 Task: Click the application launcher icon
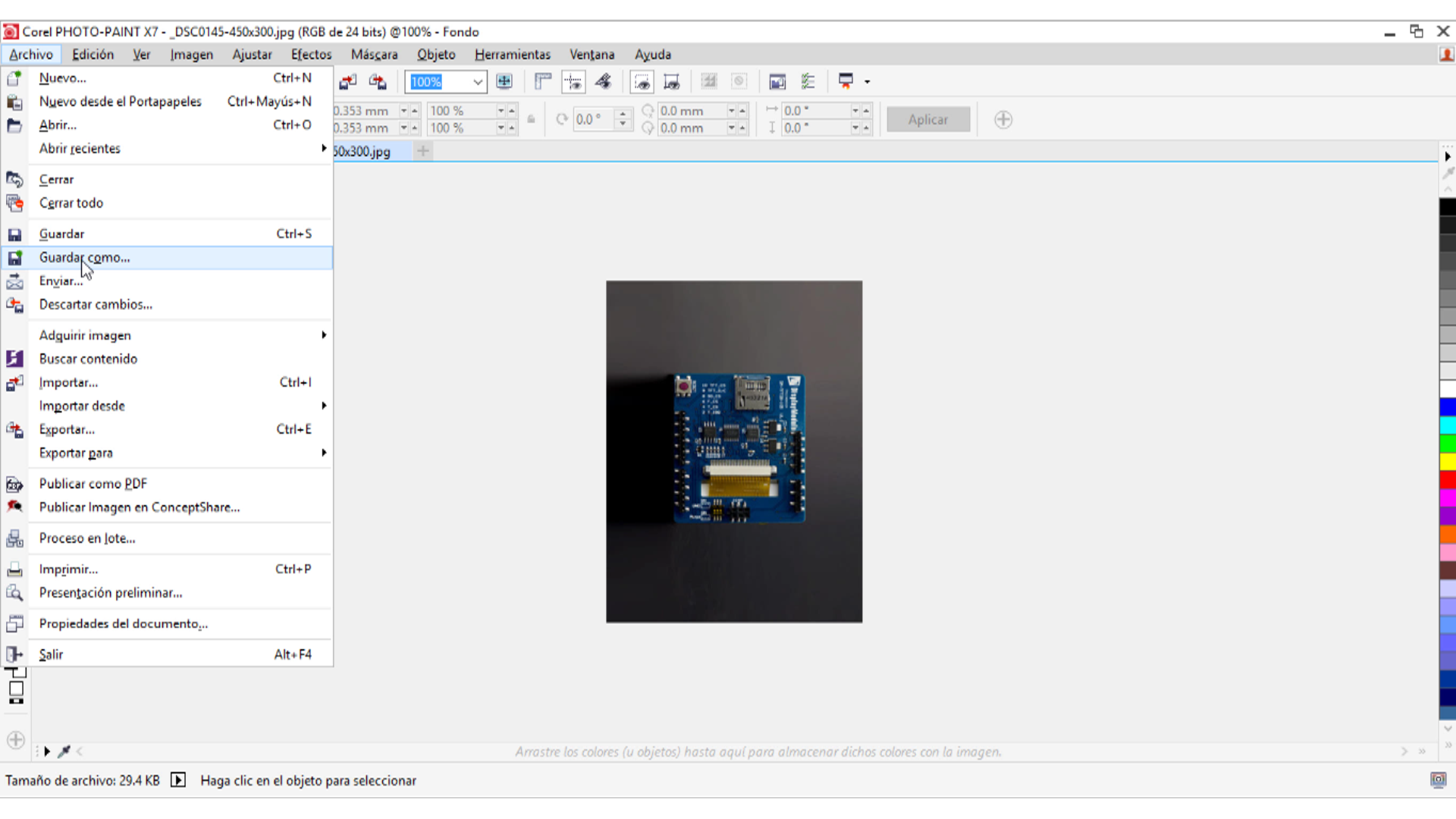coord(846,82)
